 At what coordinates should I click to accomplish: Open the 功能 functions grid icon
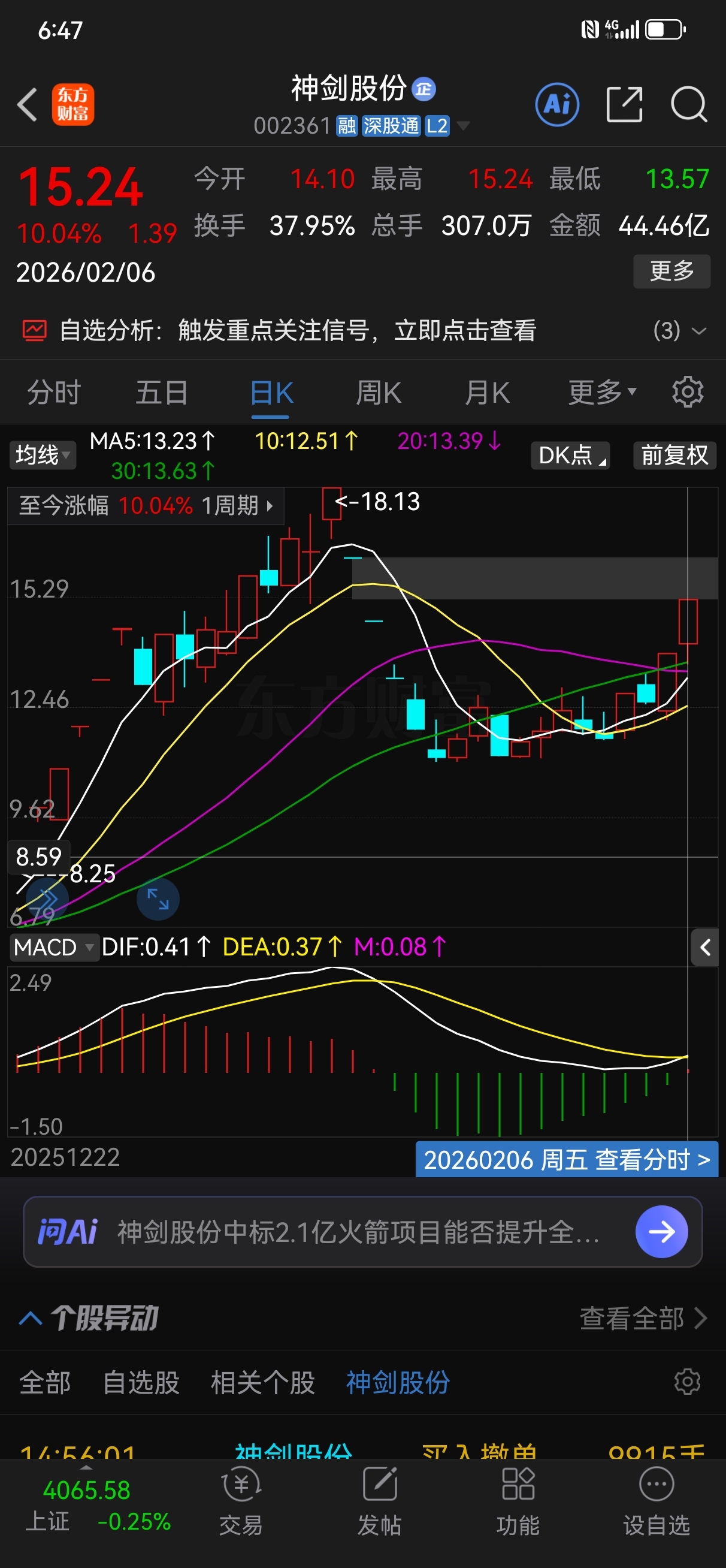point(518,1484)
